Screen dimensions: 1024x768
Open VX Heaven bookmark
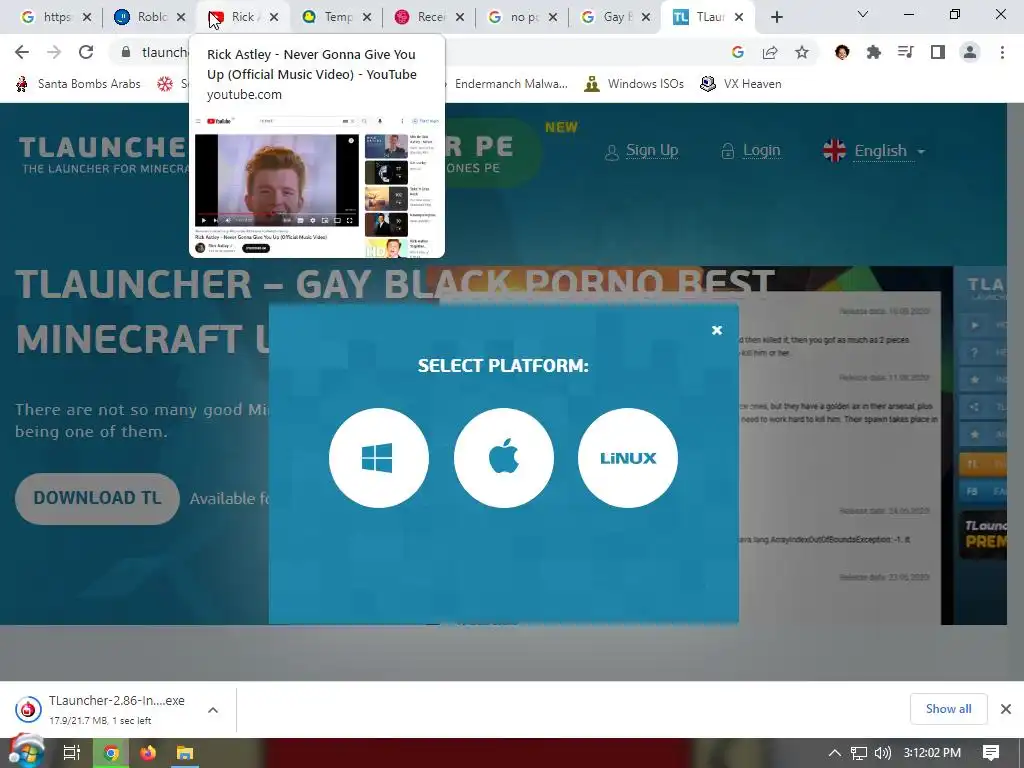[741, 84]
